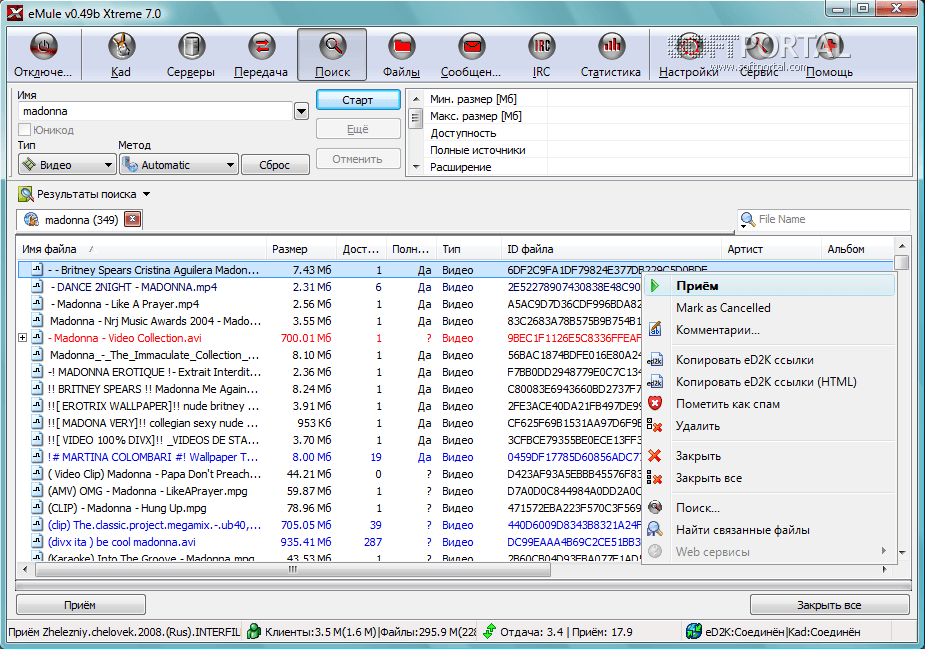Click the Результаты поиска magnifier icon
This screenshot has width=925, height=649.
25,194
